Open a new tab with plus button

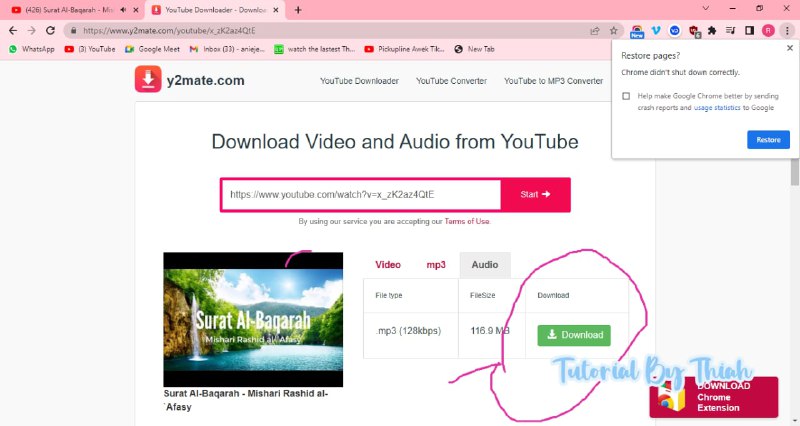(x=298, y=10)
